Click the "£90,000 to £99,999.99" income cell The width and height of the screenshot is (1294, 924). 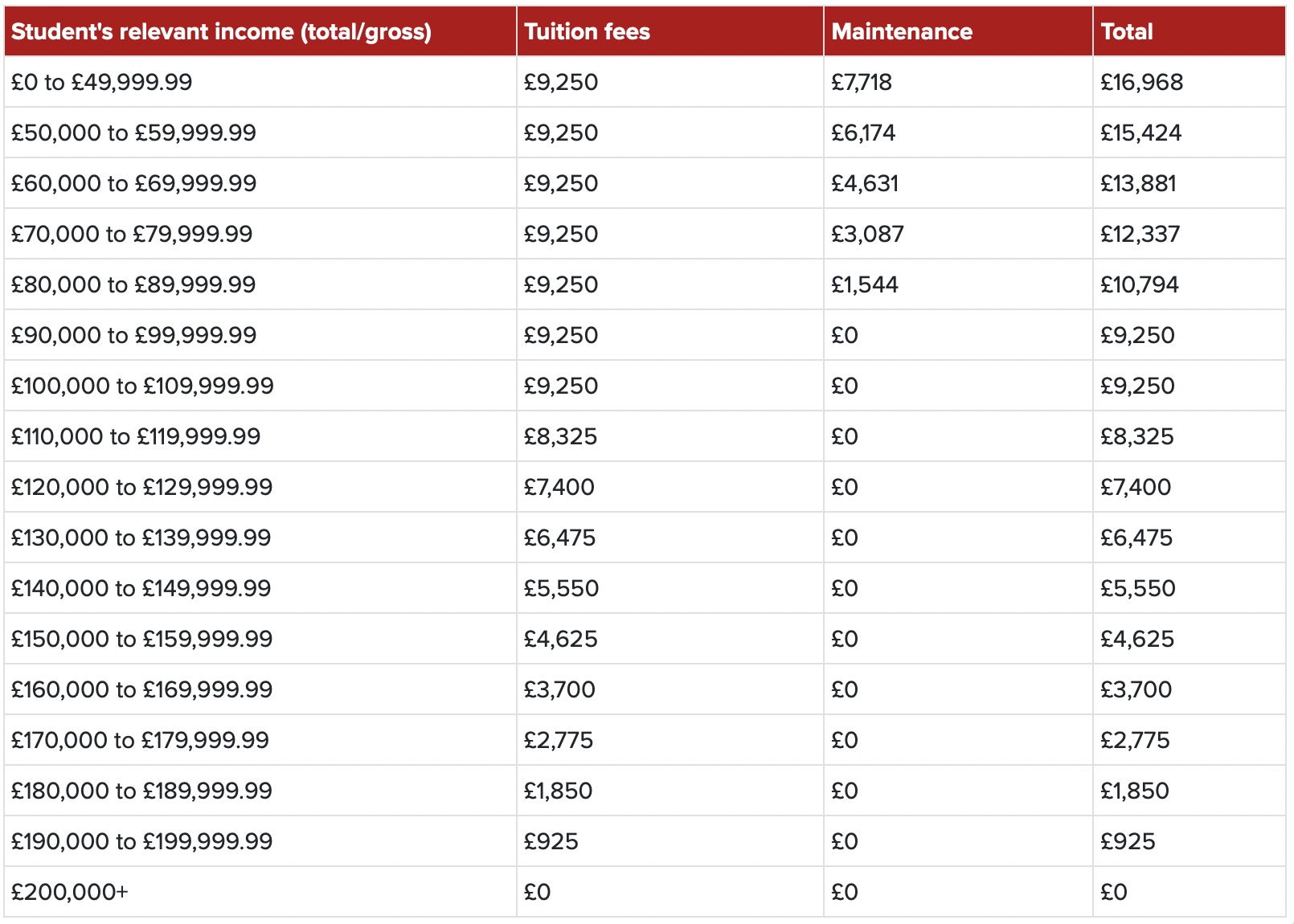point(260,335)
